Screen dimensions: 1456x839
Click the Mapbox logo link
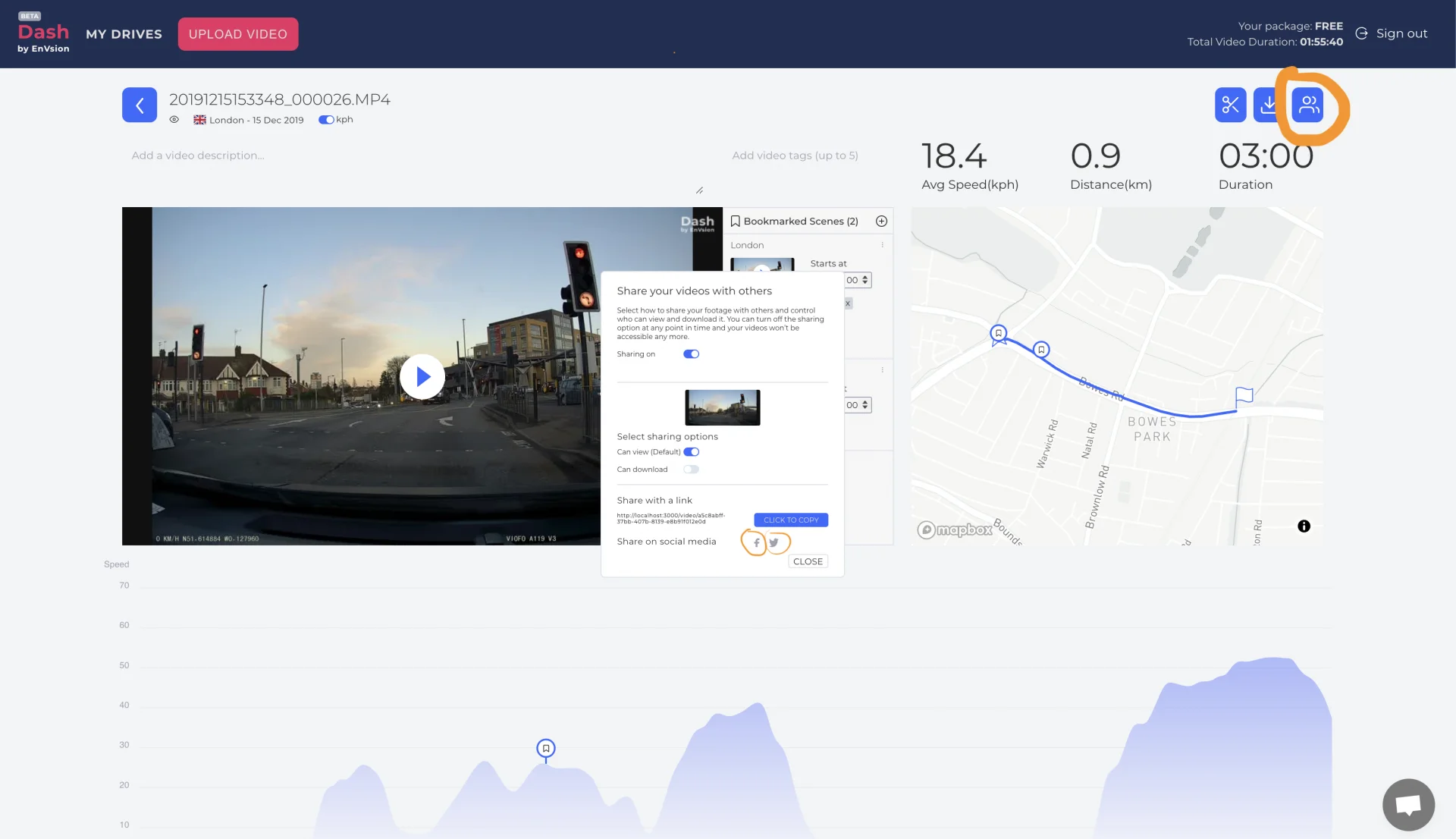[955, 530]
